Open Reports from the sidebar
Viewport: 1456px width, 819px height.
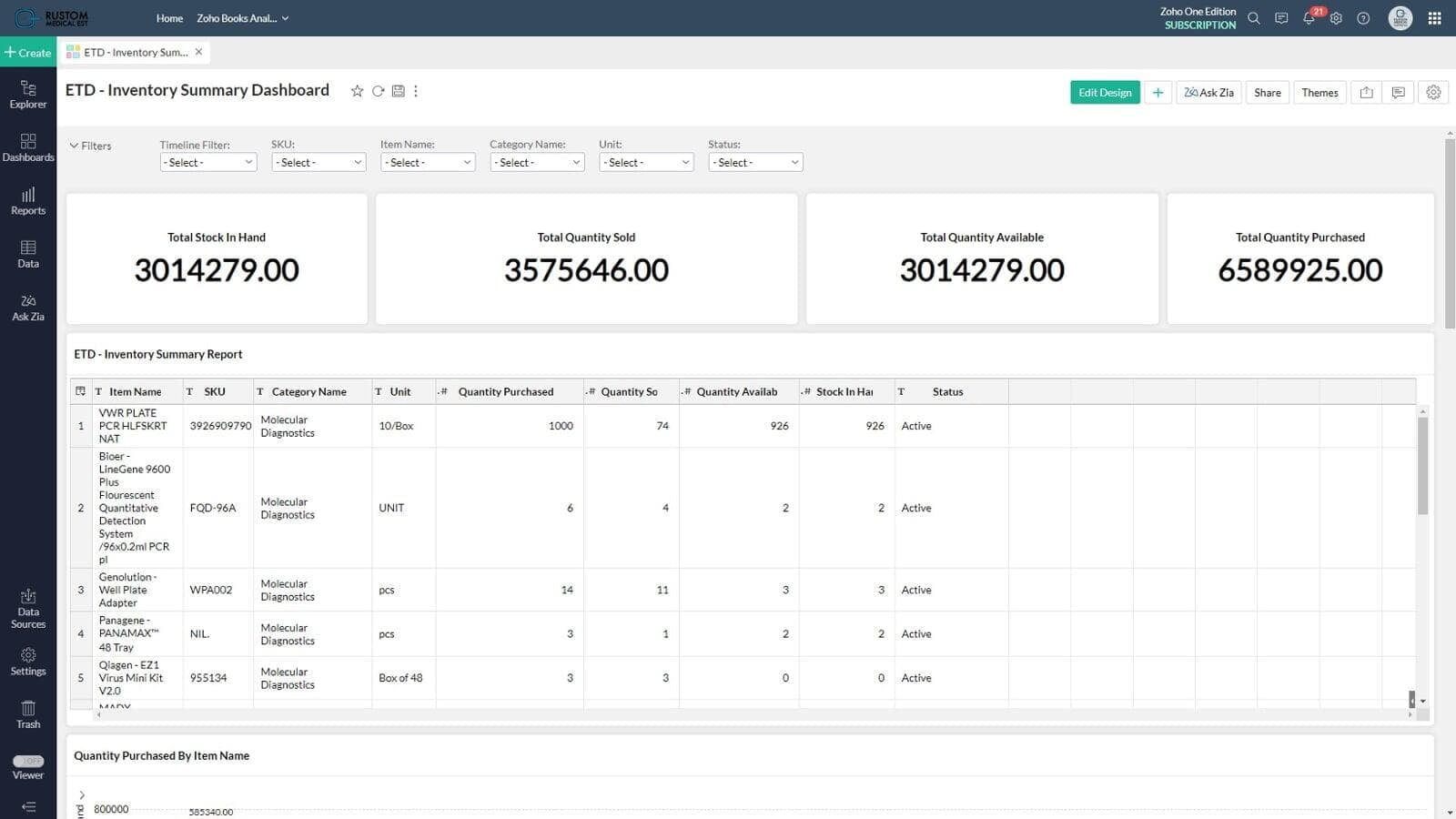pyautogui.click(x=28, y=201)
